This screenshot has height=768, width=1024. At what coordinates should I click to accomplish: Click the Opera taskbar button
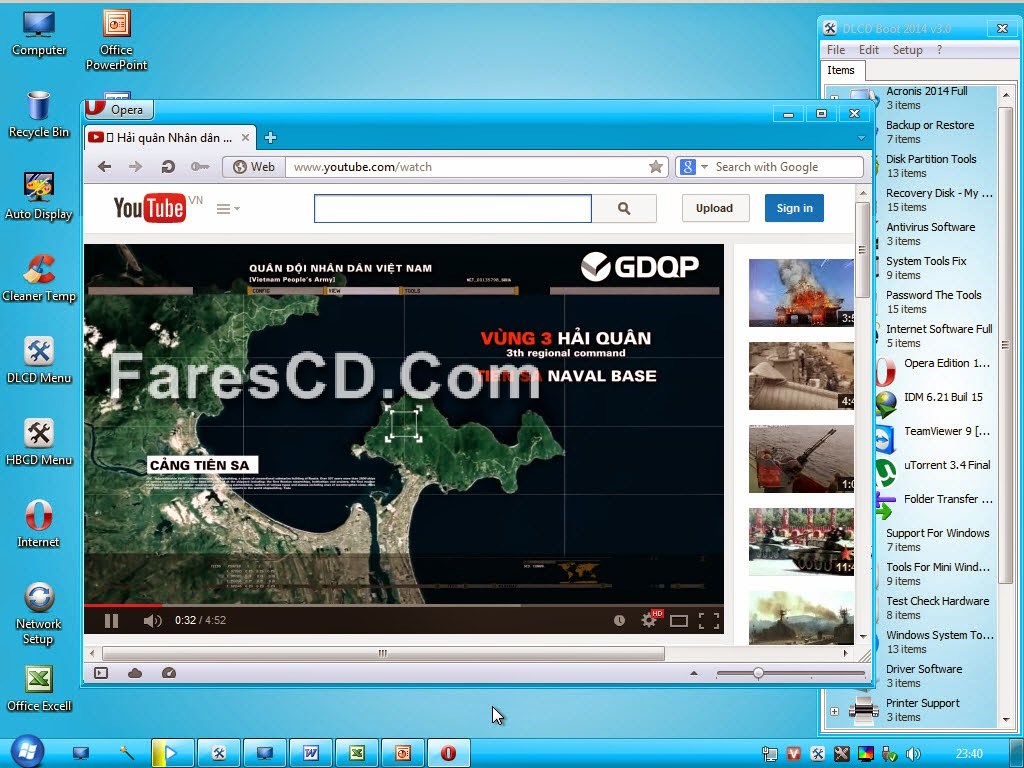(x=449, y=753)
